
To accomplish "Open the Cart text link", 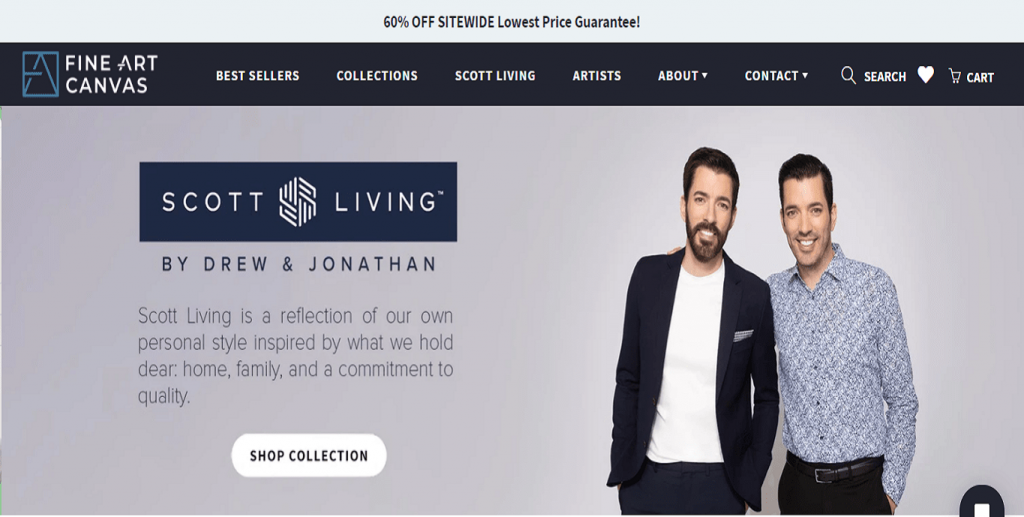I will click(x=980, y=78).
